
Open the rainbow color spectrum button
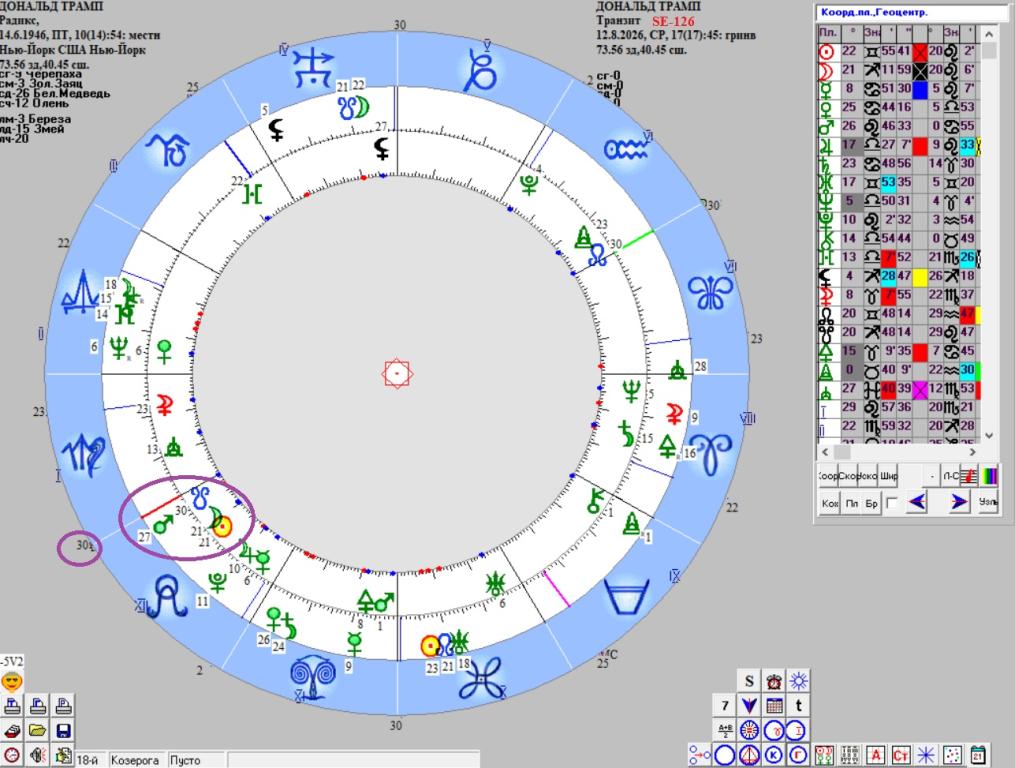click(988, 475)
